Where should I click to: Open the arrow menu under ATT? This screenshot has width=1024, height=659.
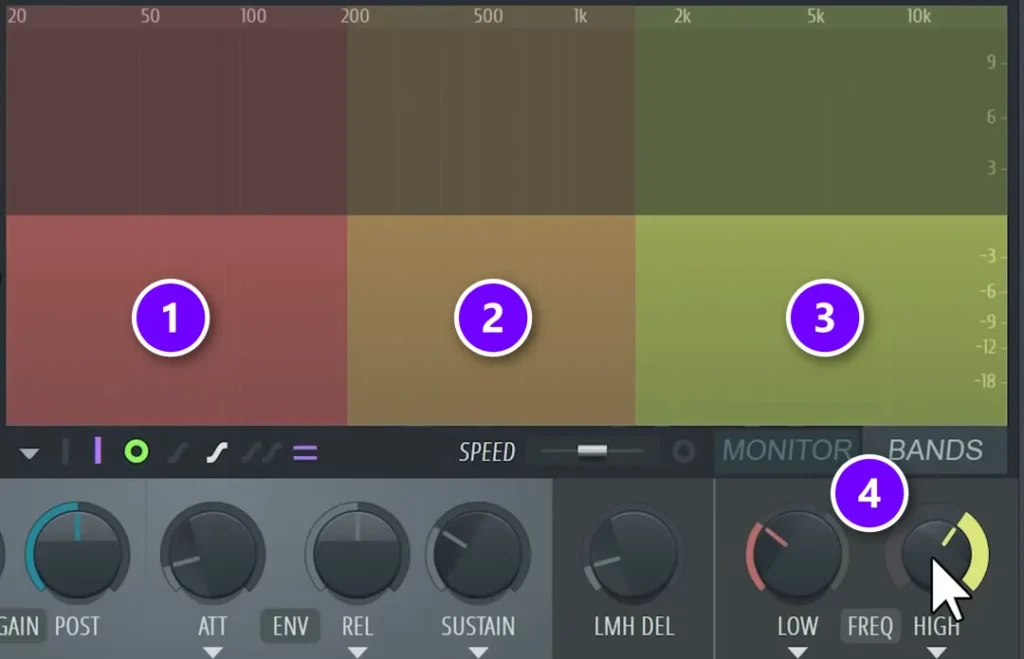click(213, 652)
